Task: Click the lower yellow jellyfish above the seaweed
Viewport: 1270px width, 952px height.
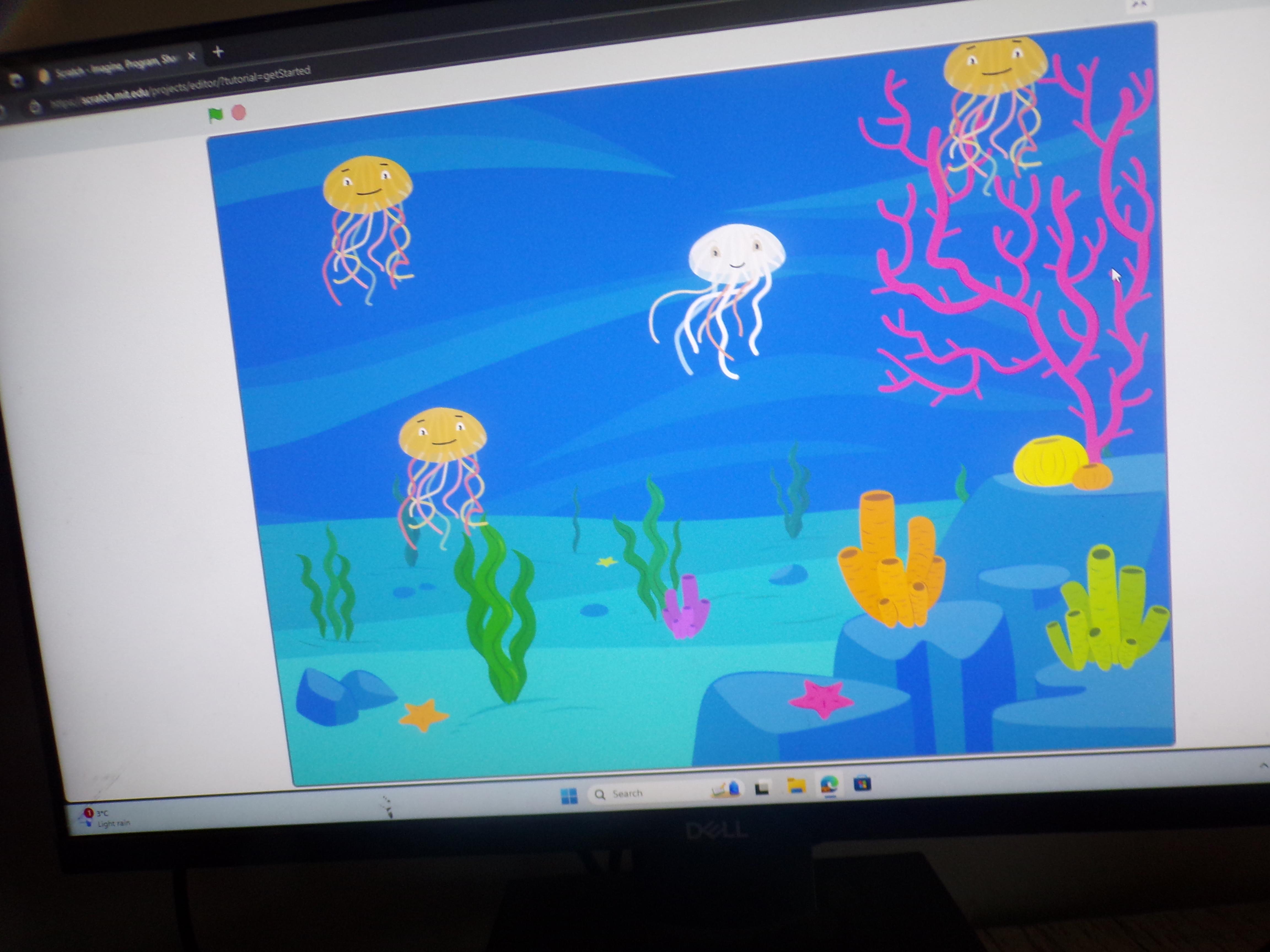Action: [x=442, y=436]
